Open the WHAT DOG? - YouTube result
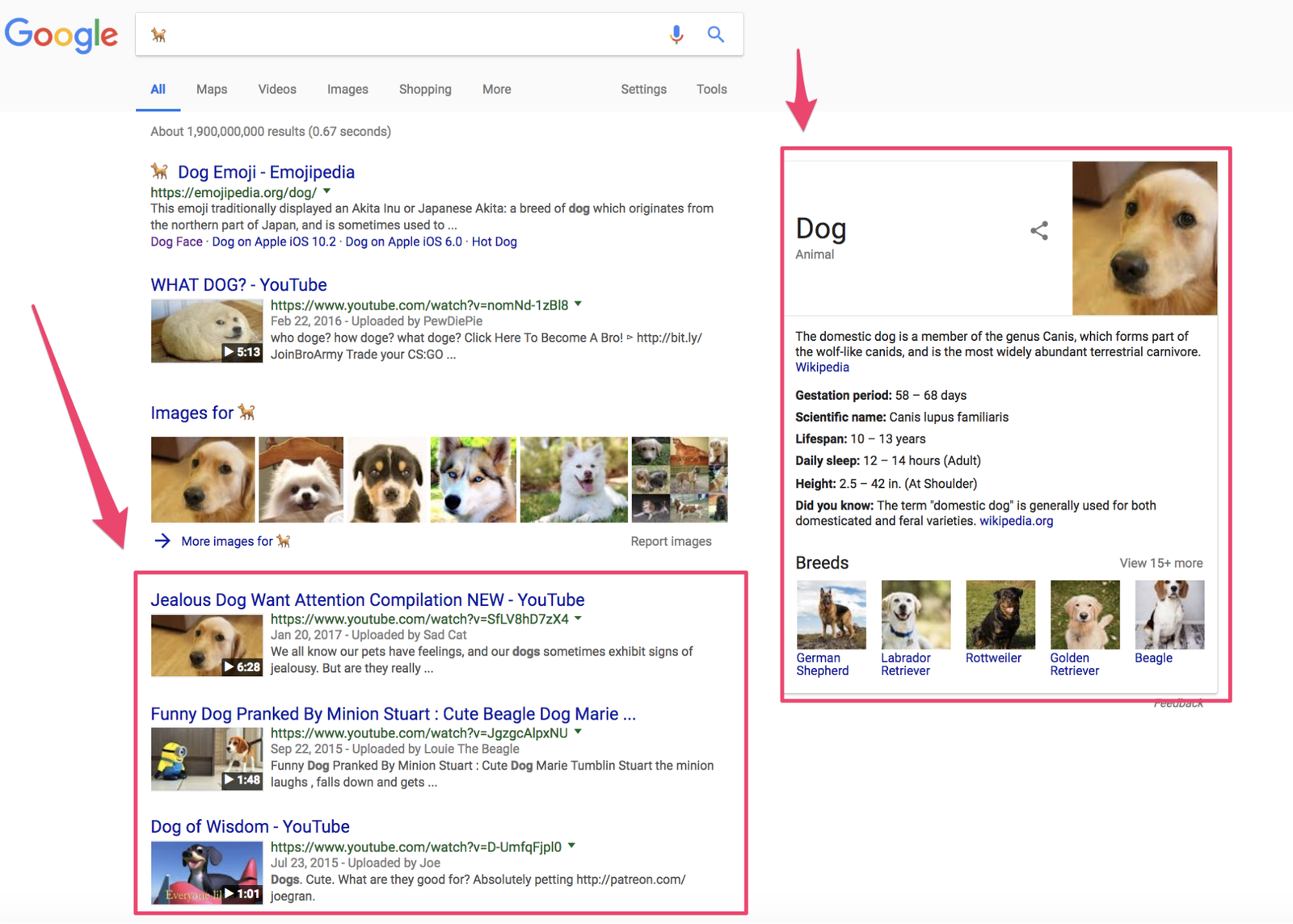The width and height of the screenshot is (1293, 924). 238,285
